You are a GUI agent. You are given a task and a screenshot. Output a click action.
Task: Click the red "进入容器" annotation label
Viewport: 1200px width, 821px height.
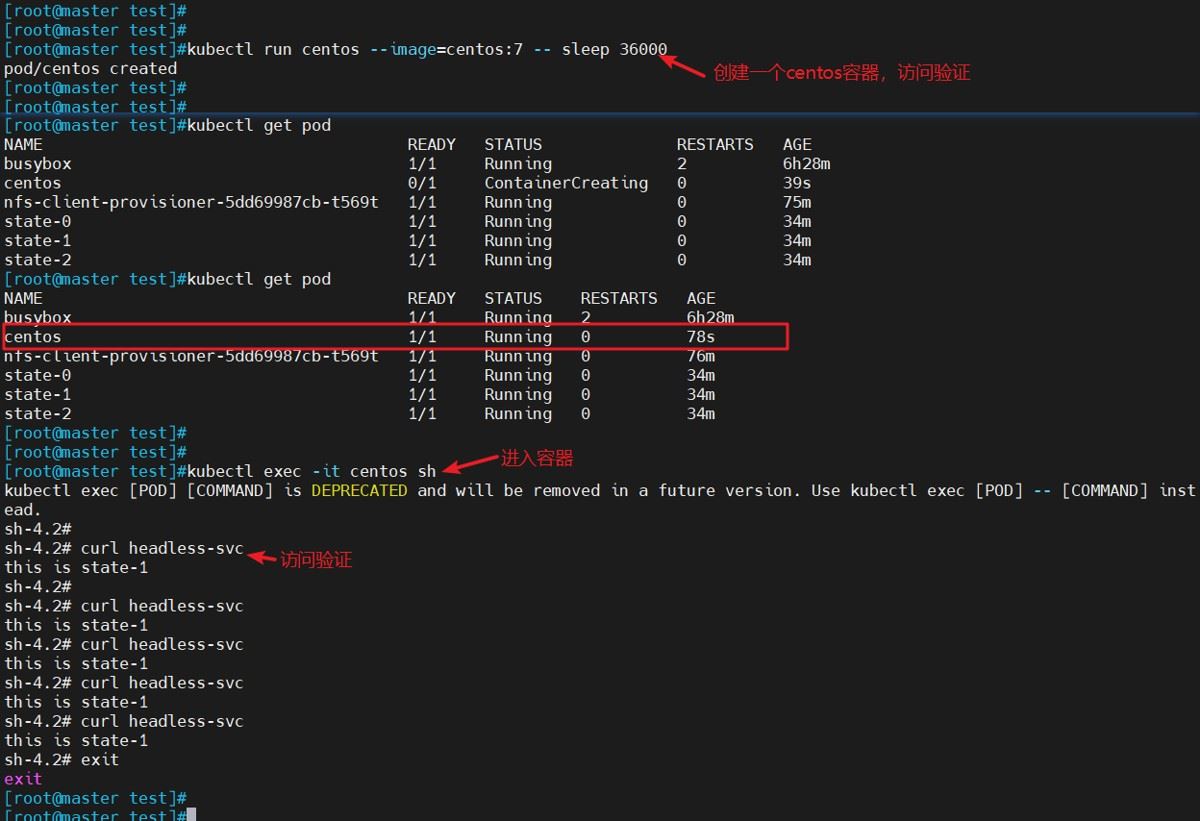point(537,459)
